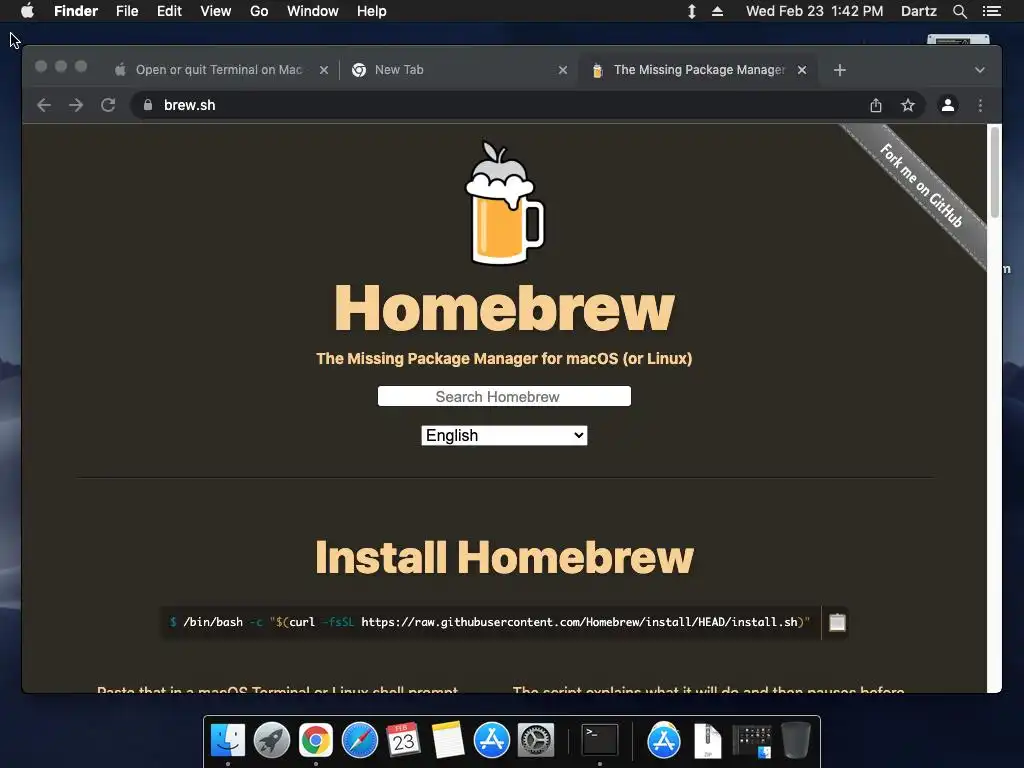Close the New Tab tab

(563, 70)
